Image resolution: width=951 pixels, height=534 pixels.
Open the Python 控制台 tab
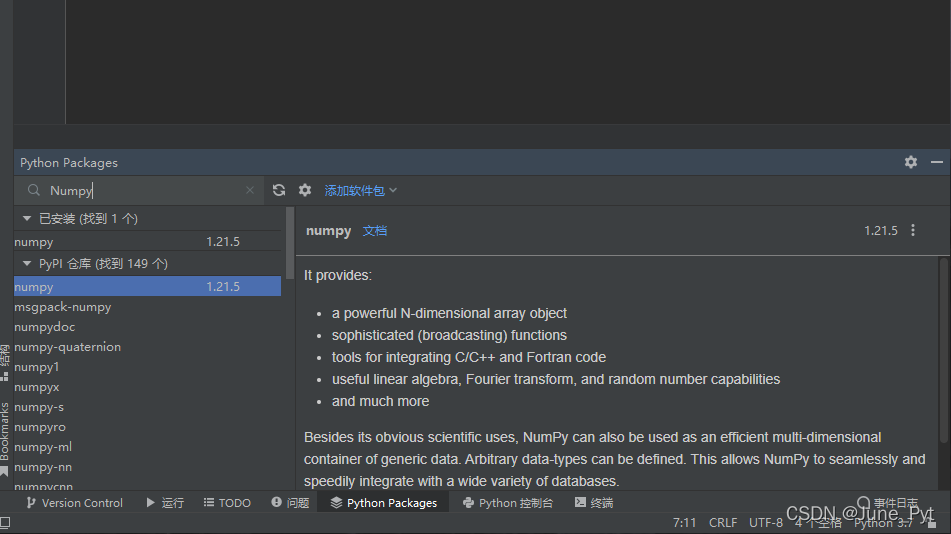point(507,503)
